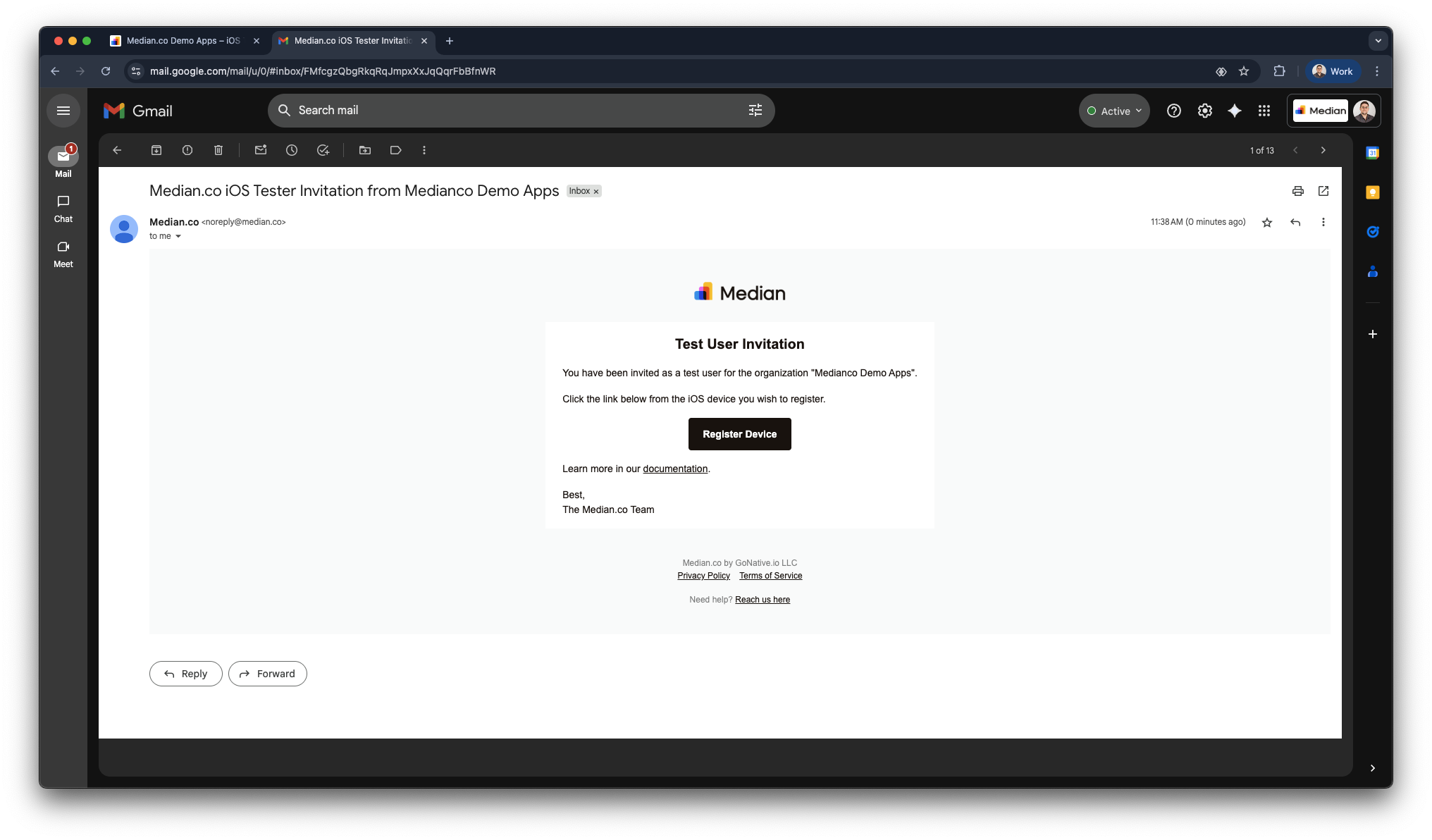1432x840 pixels.
Task: Open the Gemini sparkle icon
Action: coord(1234,111)
